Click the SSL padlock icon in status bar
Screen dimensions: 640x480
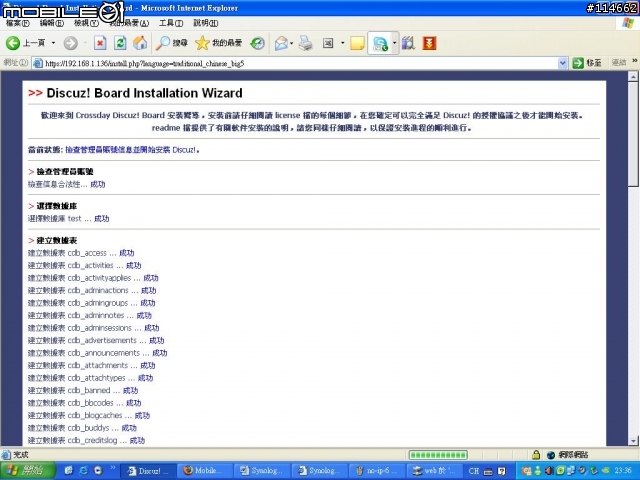click(x=536, y=454)
